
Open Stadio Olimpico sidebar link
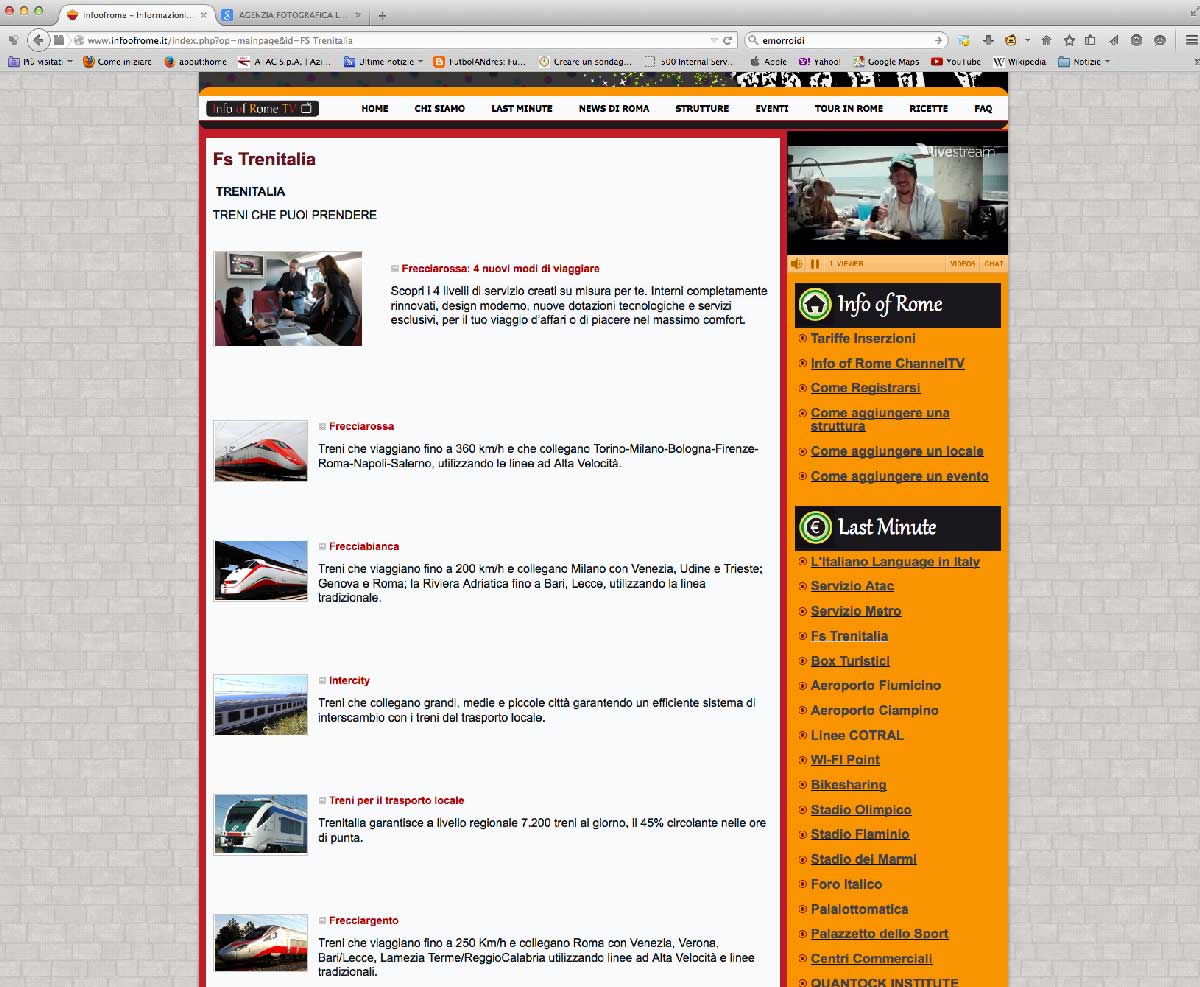(x=861, y=810)
